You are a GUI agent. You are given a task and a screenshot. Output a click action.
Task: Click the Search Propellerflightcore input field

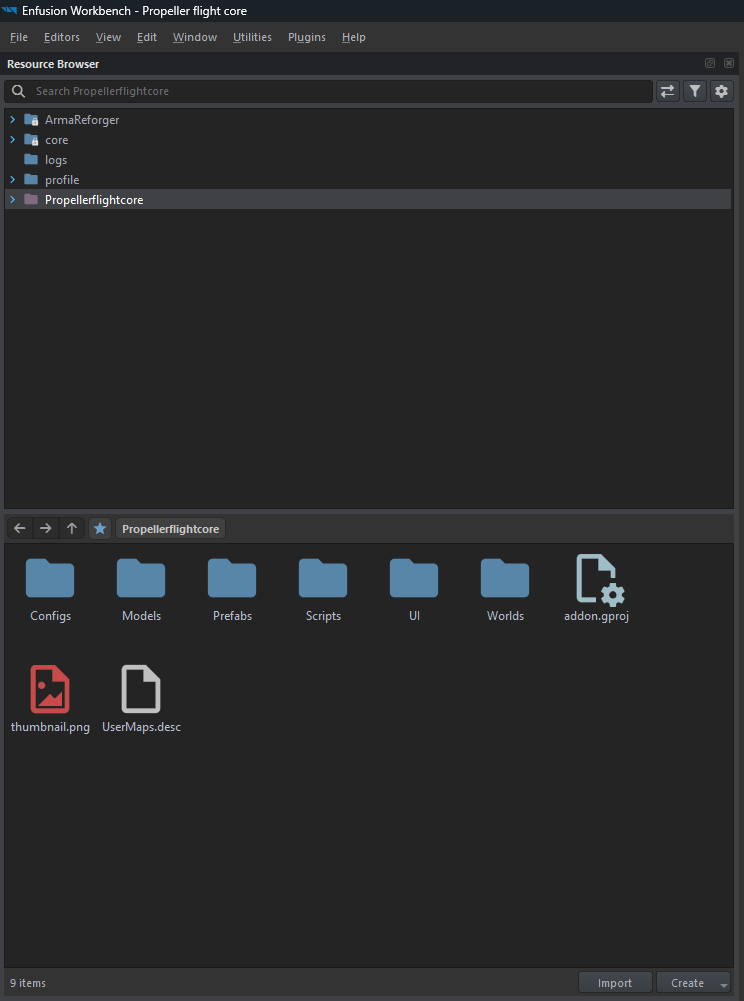pos(328,91)
